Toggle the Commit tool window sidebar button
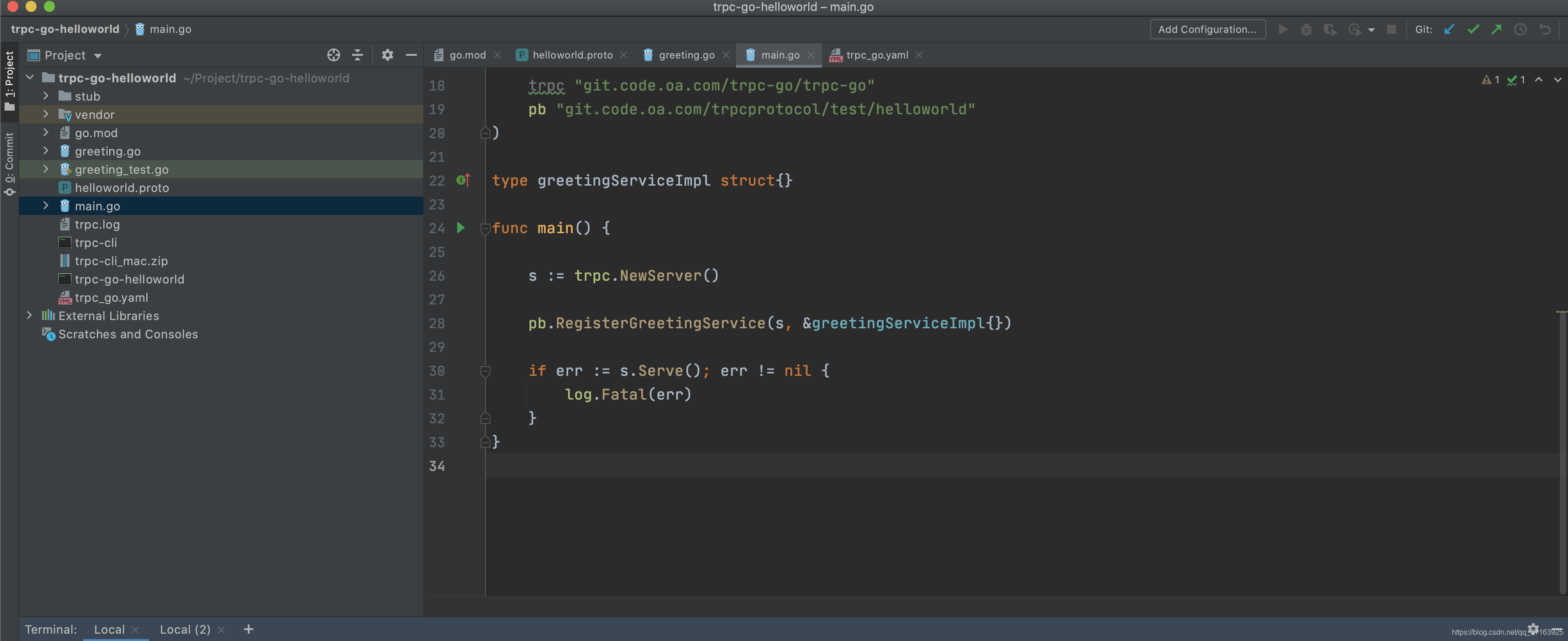 [9, 163]
